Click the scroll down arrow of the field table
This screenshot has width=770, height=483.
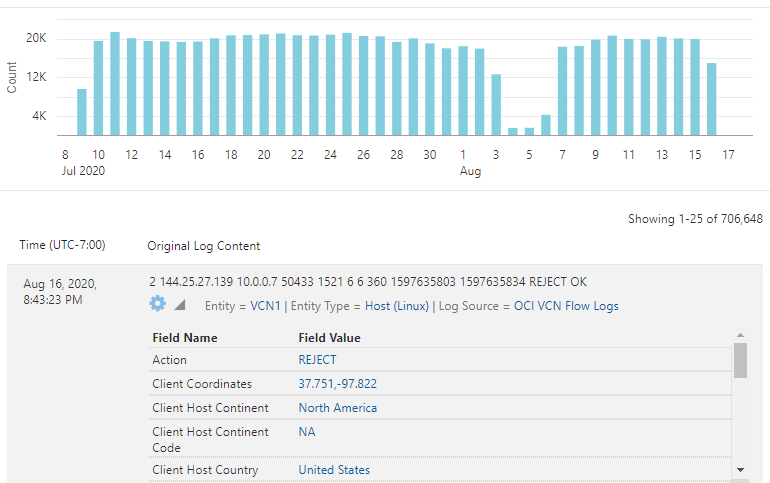(740, 468)
